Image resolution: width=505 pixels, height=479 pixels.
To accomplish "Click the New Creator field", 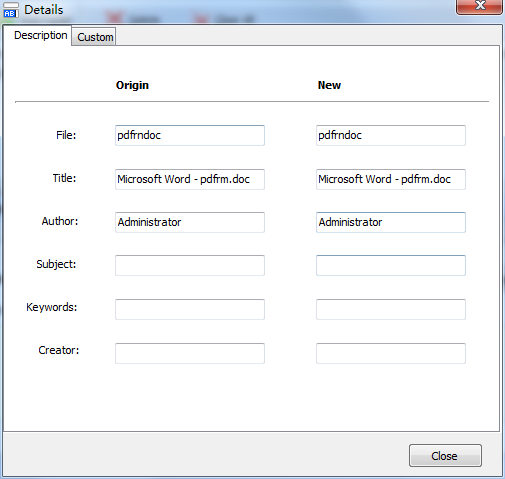I will coord(391,353).
